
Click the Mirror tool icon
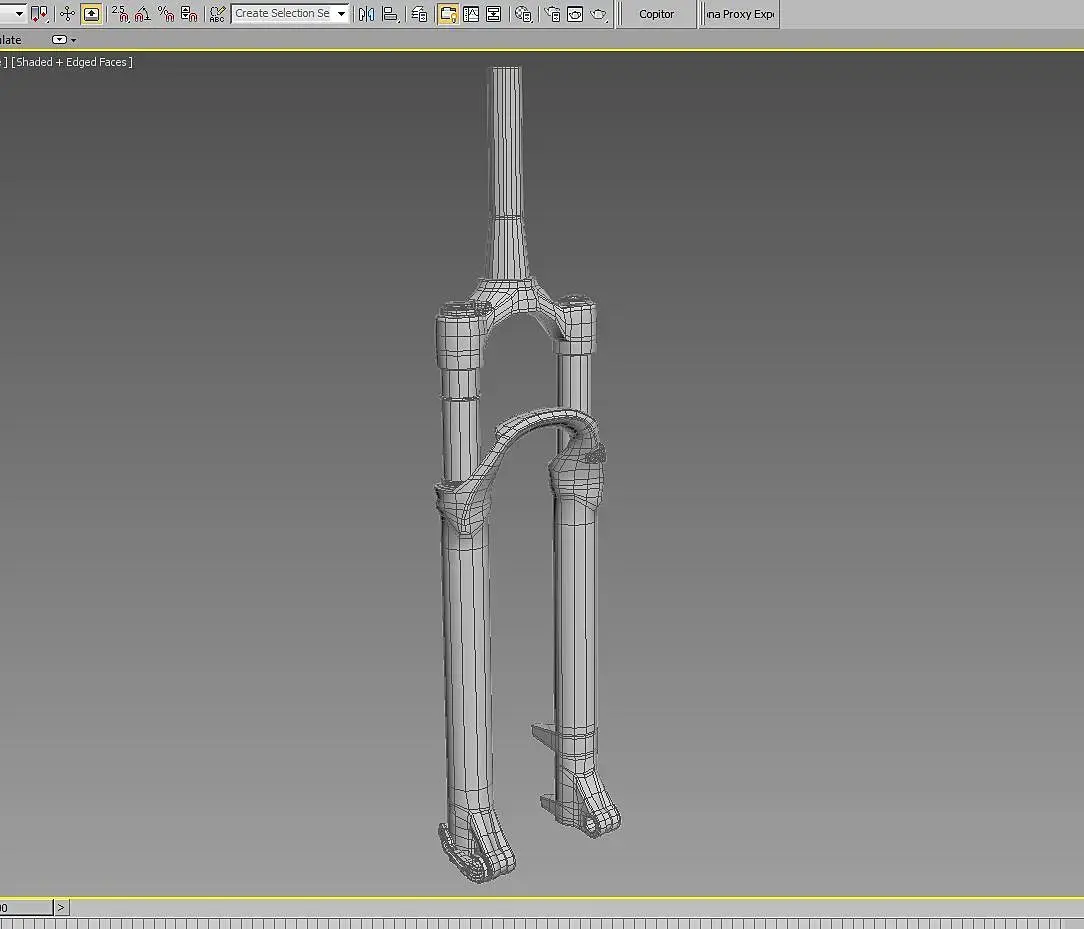[366, 14]
